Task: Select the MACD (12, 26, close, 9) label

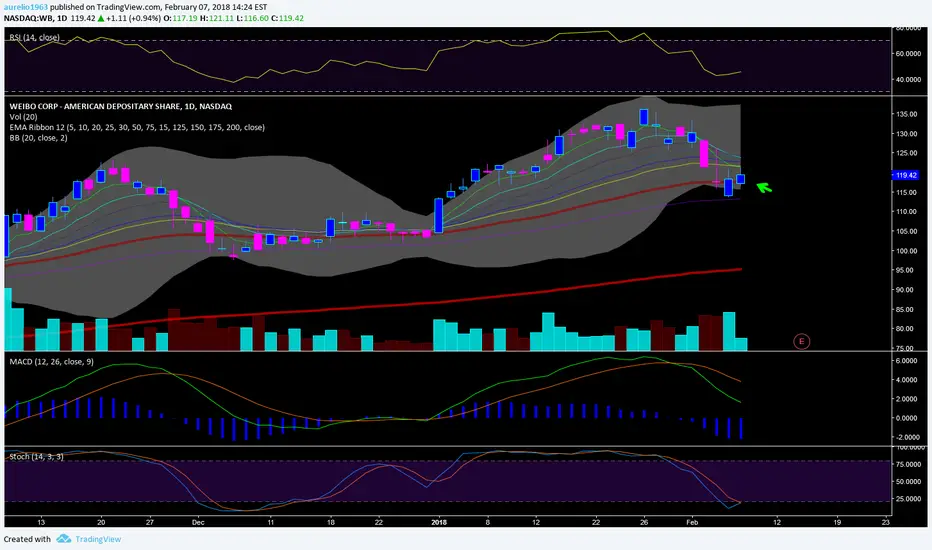Action: [51, 362]
